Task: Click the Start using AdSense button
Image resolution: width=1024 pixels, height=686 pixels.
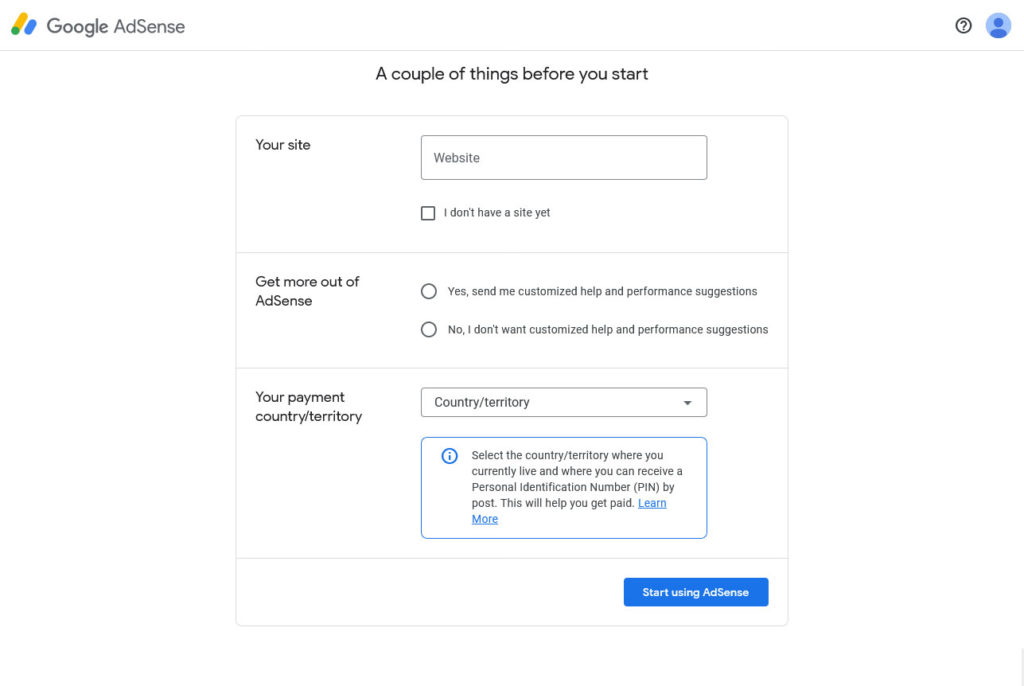Action: [696, 592]
